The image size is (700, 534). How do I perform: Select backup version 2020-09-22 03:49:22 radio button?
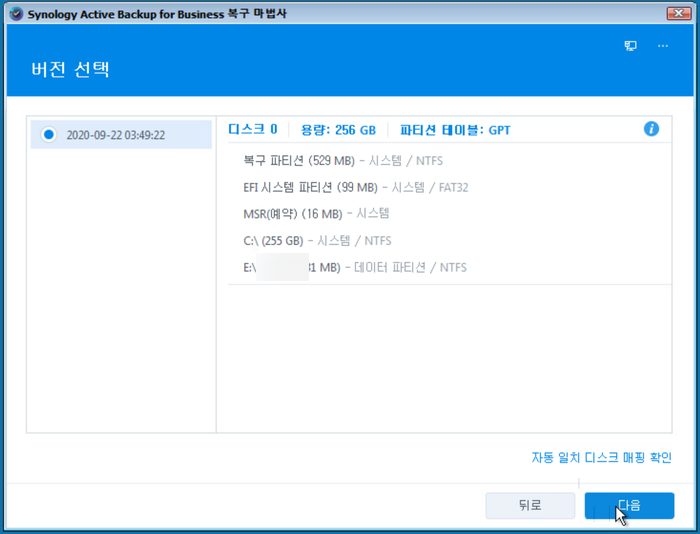[49, 134]
